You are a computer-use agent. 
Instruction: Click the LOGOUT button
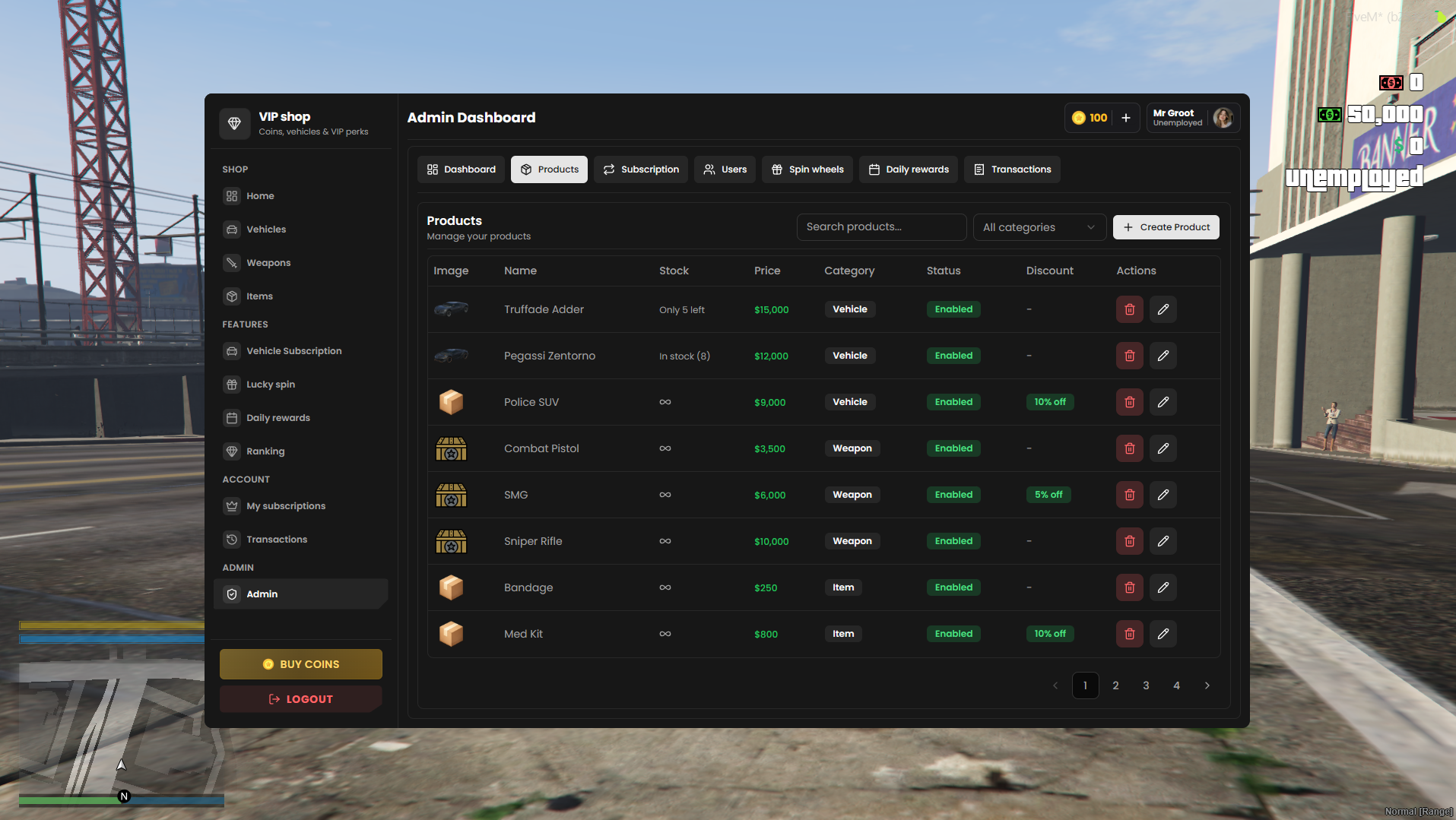[x=301, y=699]
